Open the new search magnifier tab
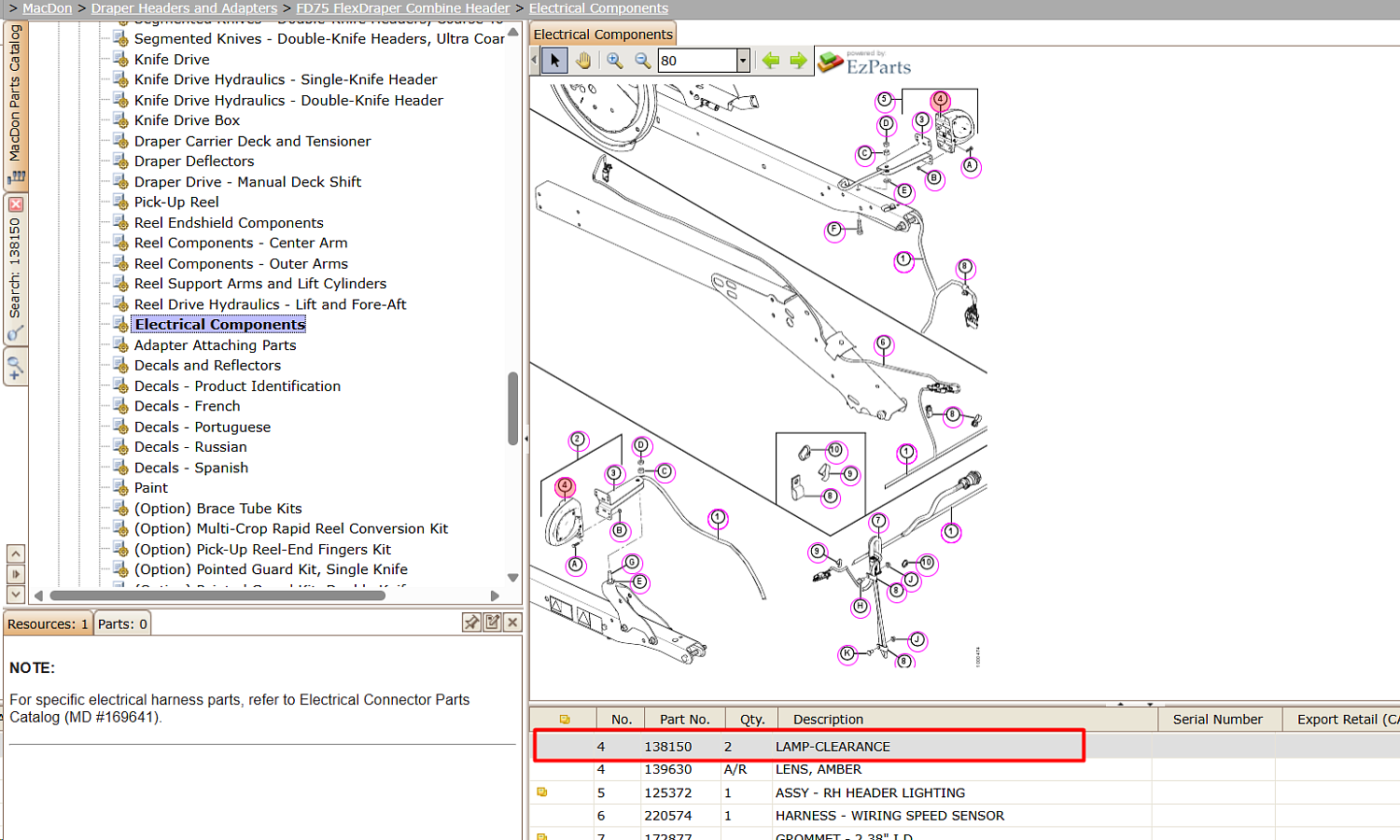This screenshot has width=1400, height=840. click(15, 366)
